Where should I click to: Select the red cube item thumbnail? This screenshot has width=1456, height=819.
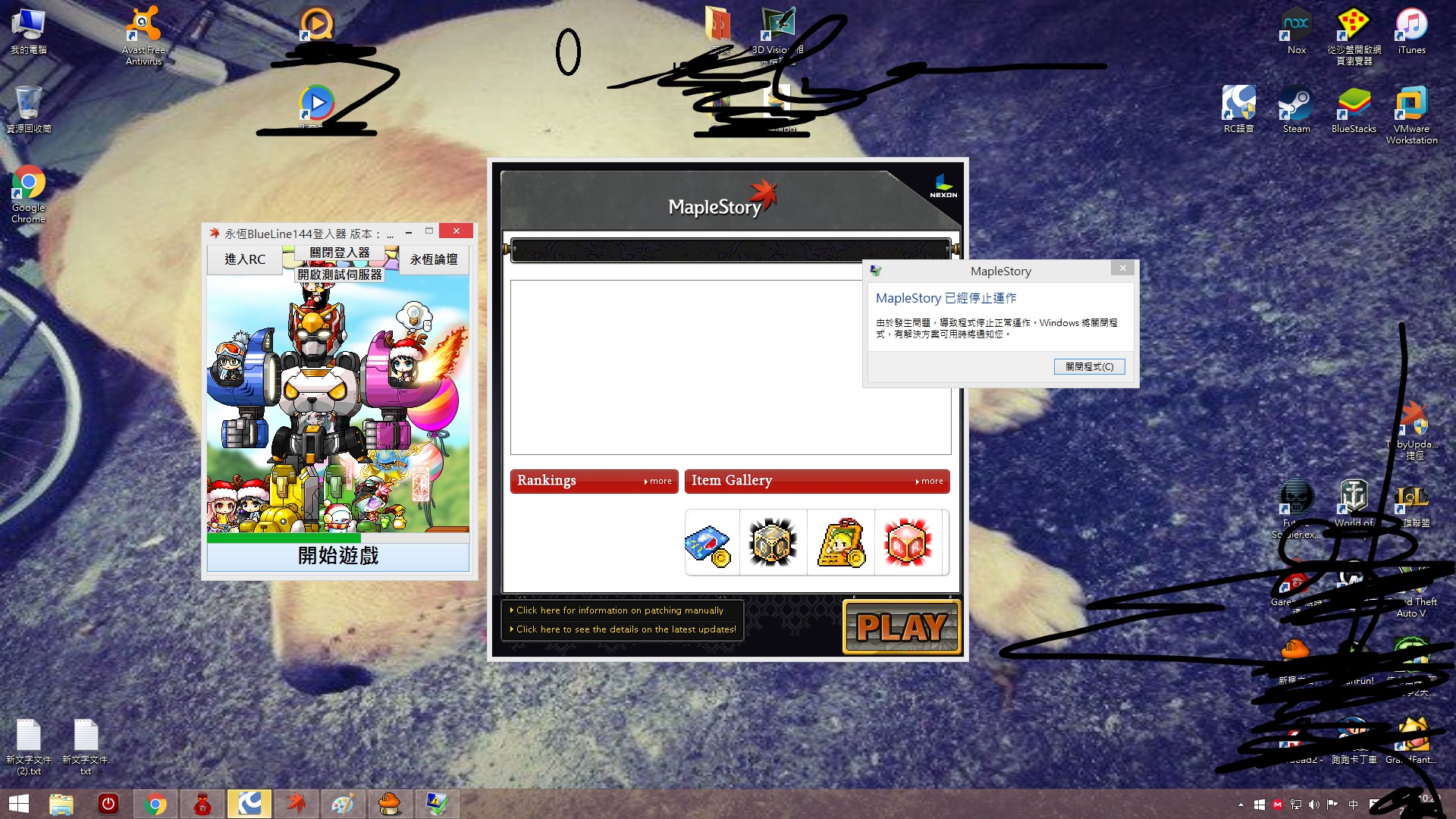908,543
